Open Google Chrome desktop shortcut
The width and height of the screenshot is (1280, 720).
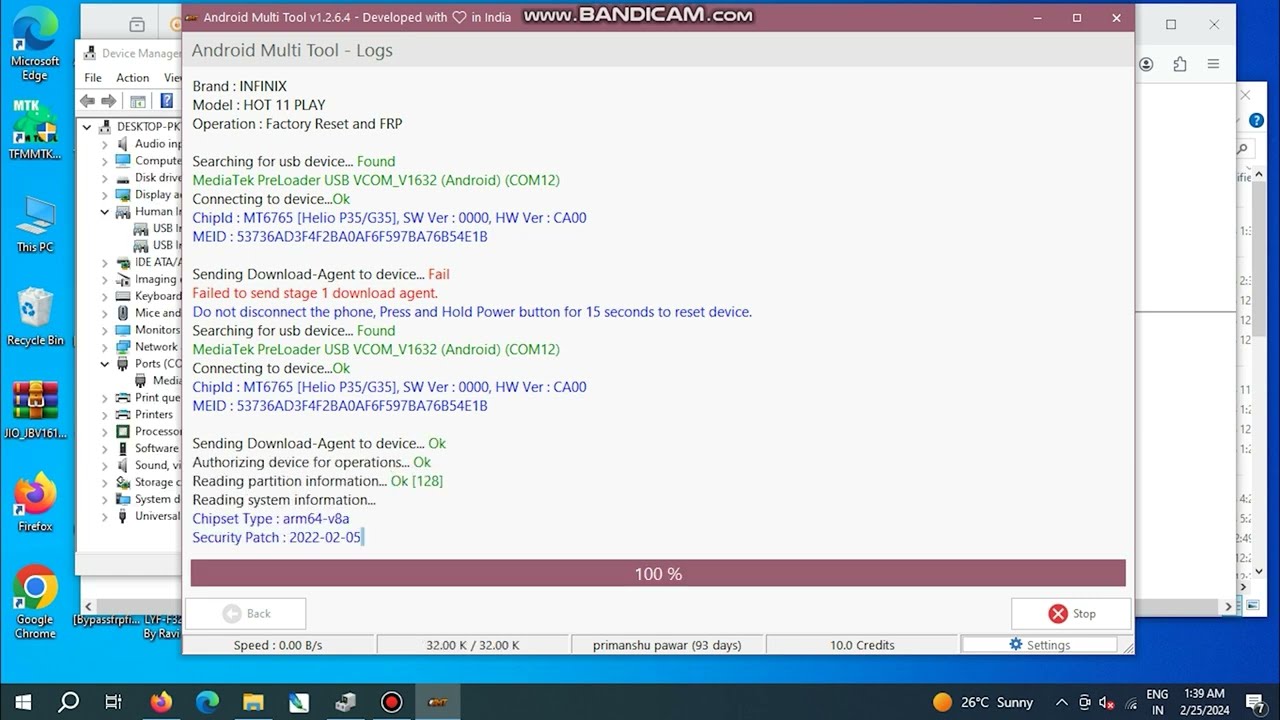click(x=35, y=603)
